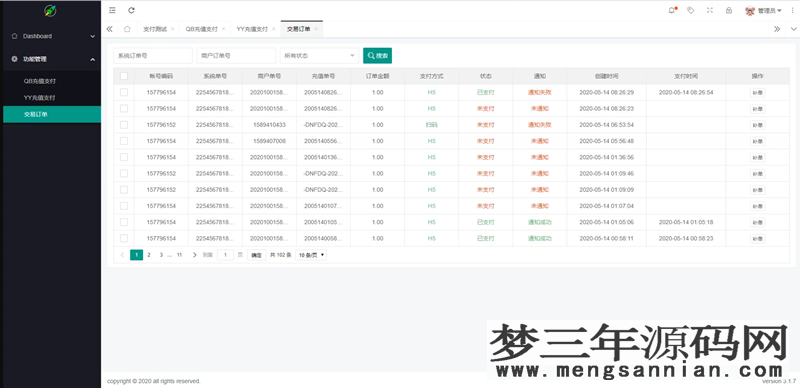
Task: Click pay time 2020-05-14 08:26:54
Action: (686, 92)
